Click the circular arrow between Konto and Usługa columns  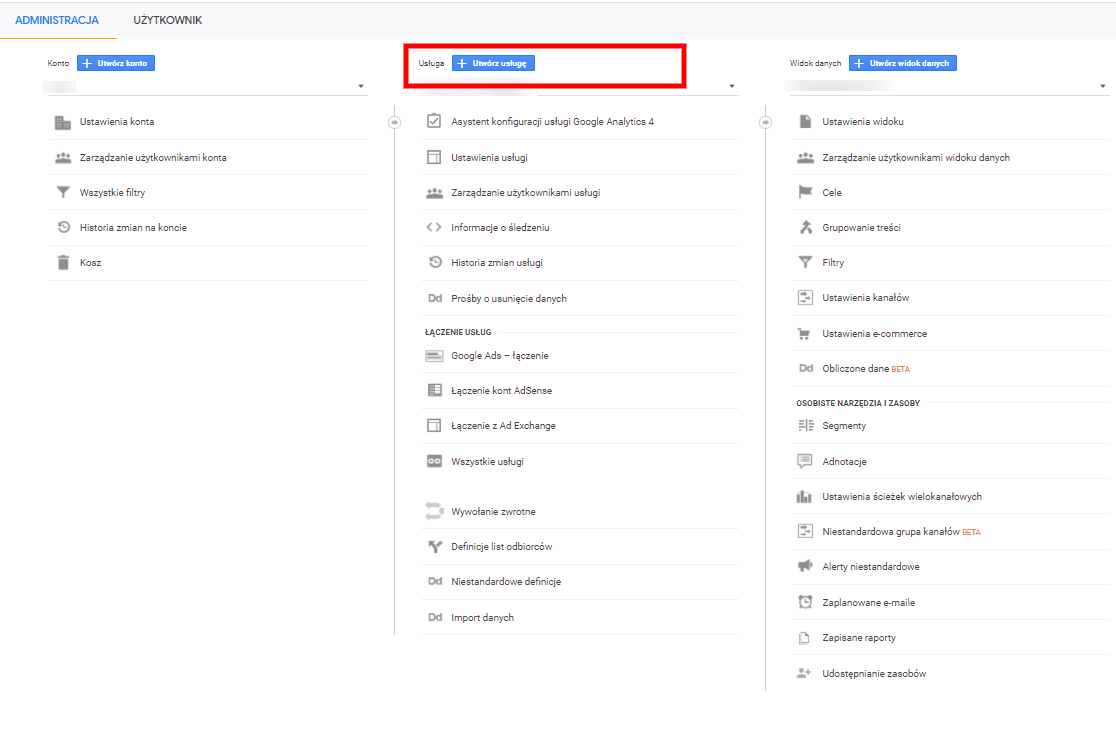point(394,122)
